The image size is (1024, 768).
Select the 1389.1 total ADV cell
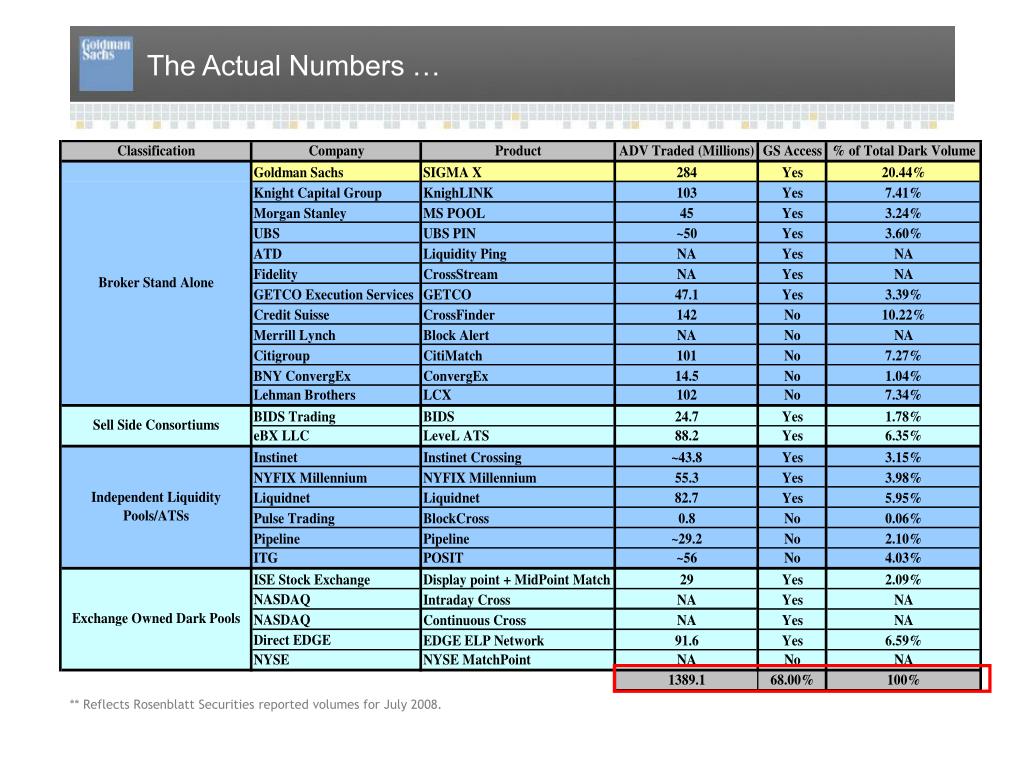(686, 680)
